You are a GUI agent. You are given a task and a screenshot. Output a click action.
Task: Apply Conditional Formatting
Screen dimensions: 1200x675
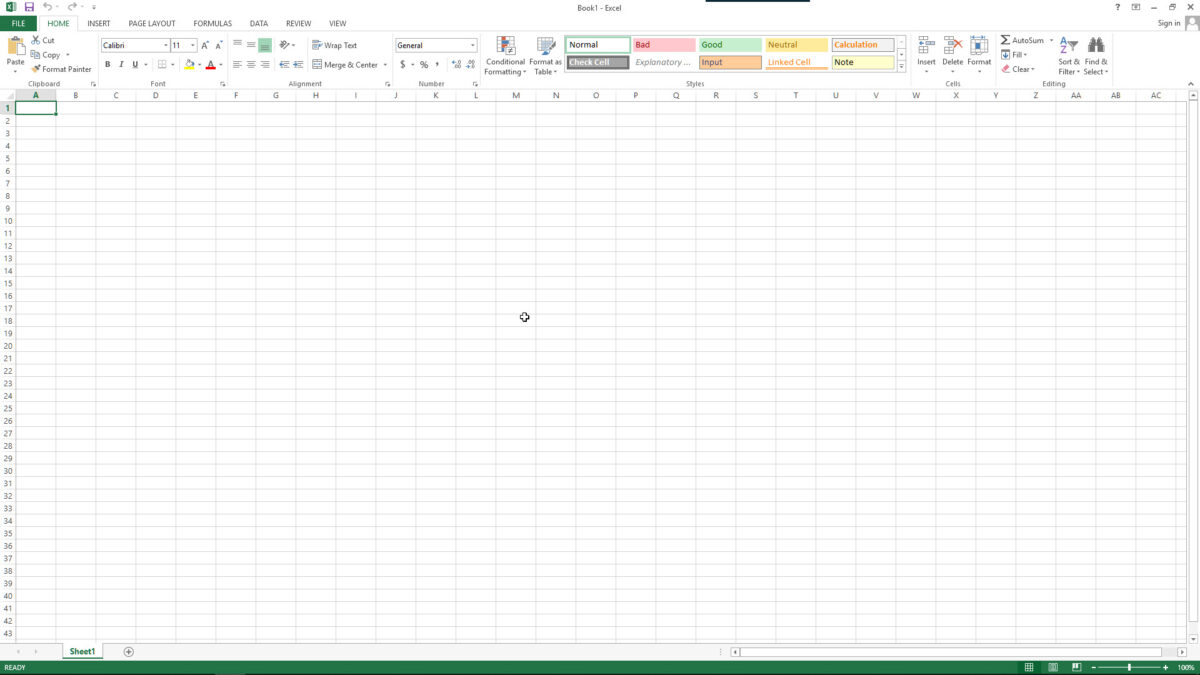pos(505,55)
